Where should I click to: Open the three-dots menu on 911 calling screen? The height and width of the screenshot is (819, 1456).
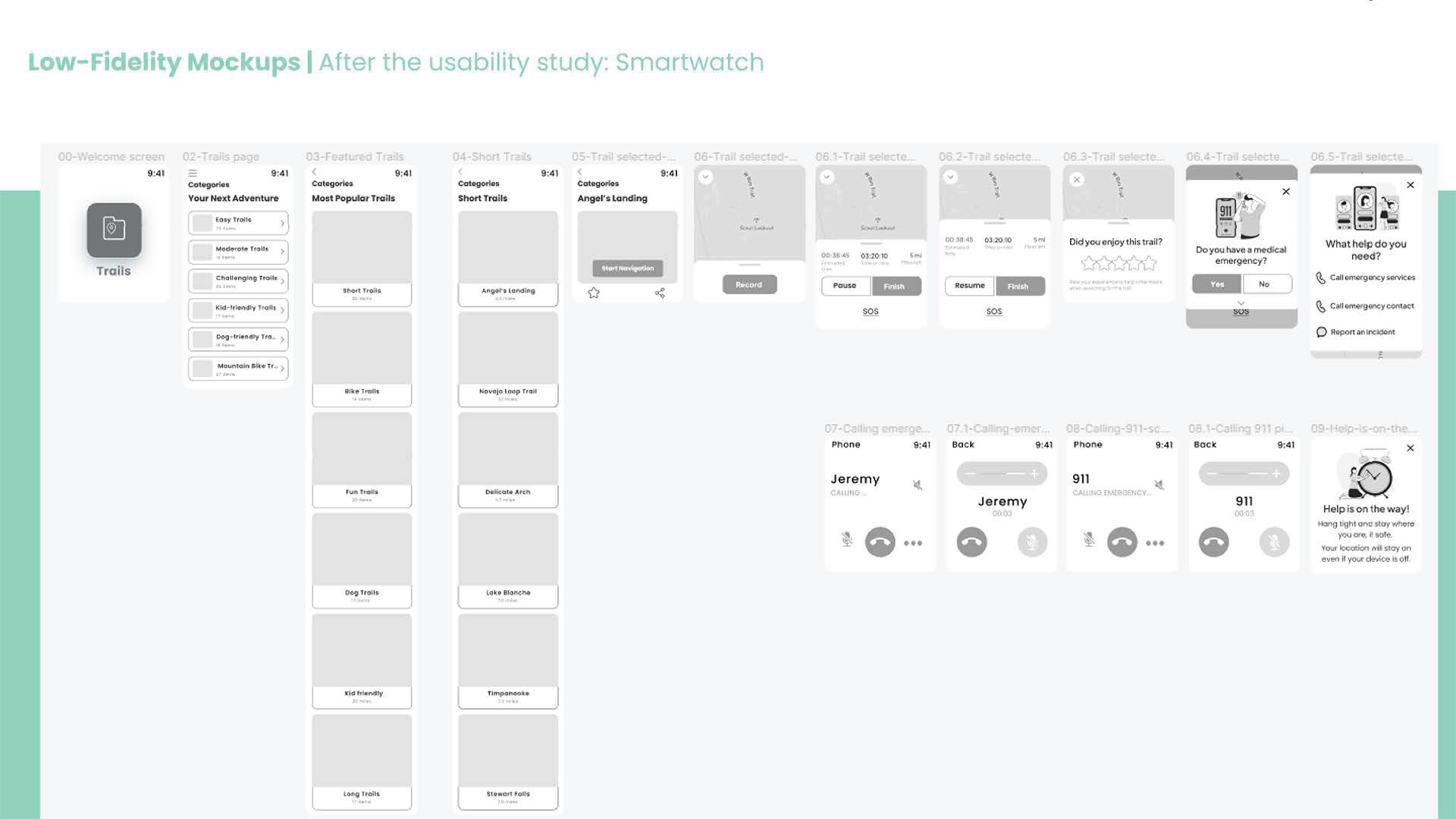pyautogui.click(x=1155, y=543)
